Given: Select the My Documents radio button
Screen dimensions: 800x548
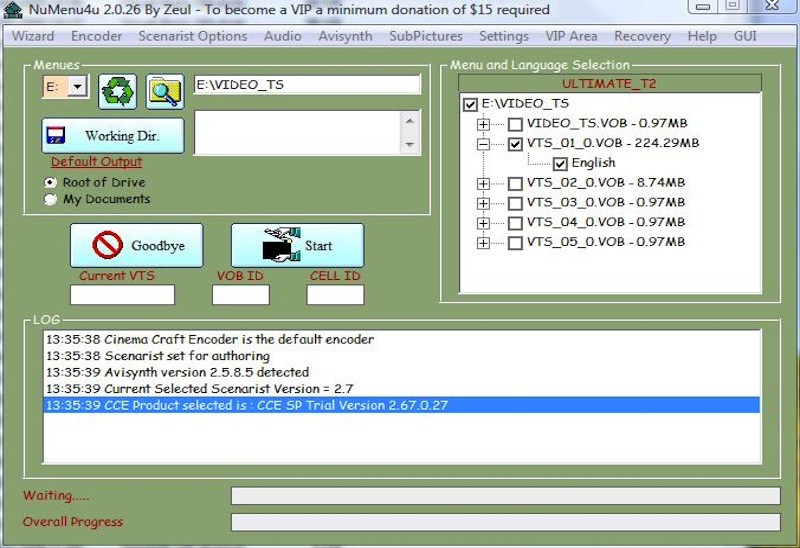Looking at the screenshot, I should 50,199.
